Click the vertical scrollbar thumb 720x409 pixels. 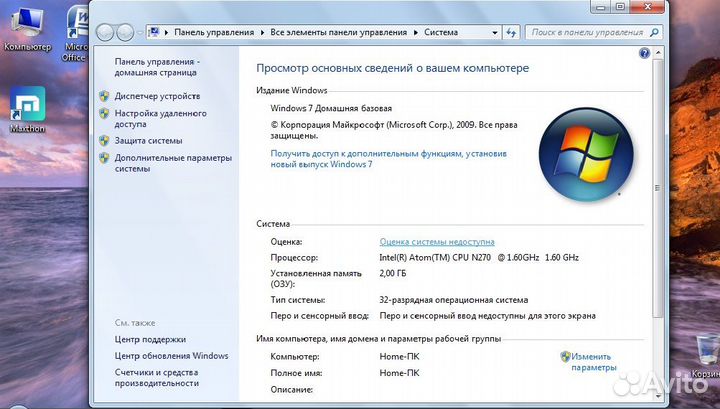coord(658,188)
